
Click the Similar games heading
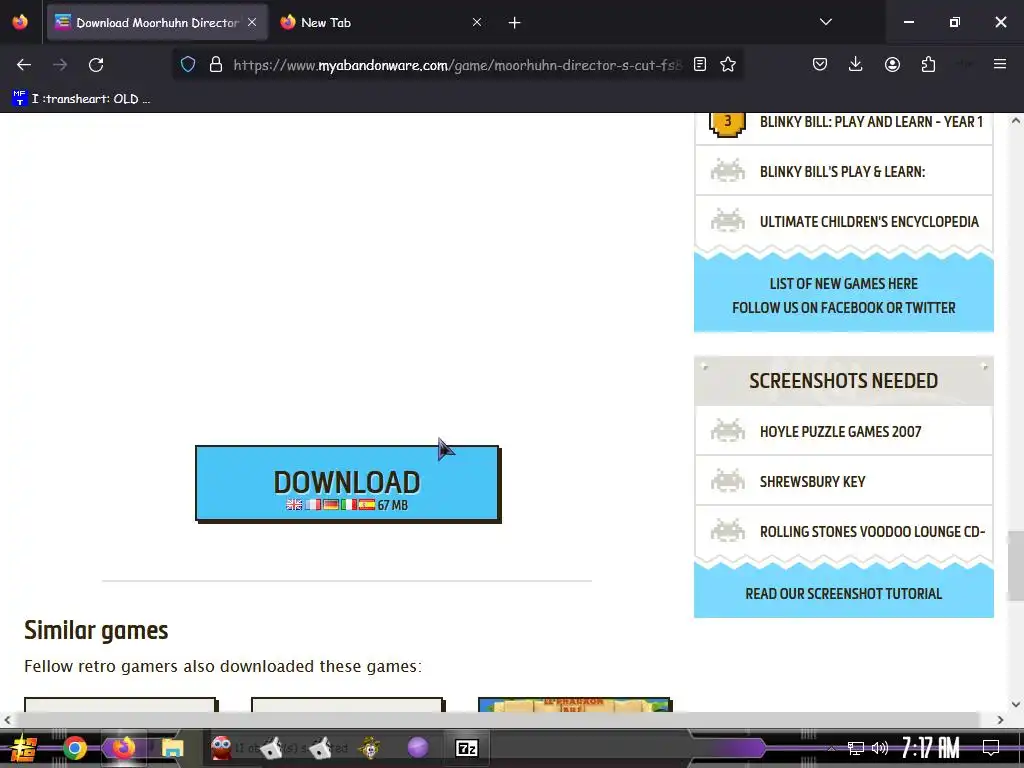[x=96, y=630]
